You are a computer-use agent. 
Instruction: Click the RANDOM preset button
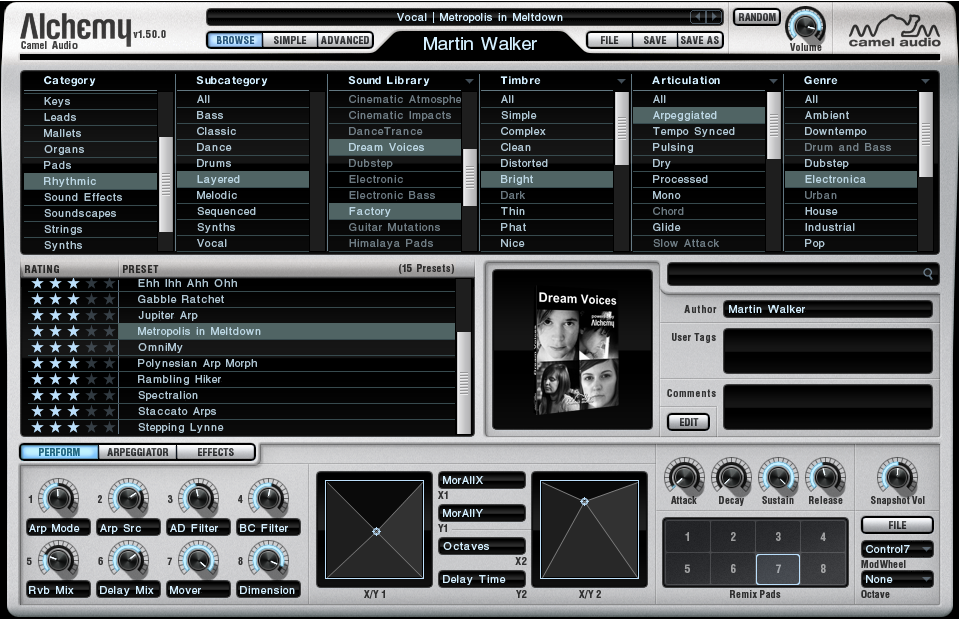click(x=757, y=16)
